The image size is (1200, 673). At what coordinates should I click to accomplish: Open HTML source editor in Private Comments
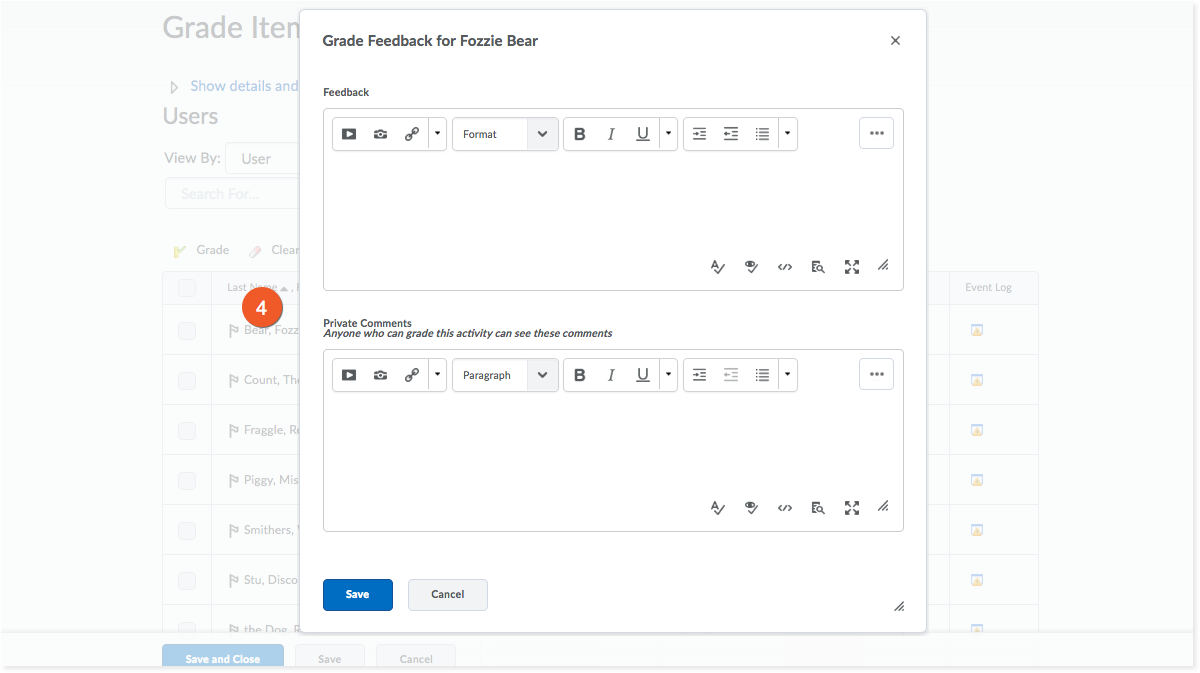pyautogui.click(x=785, y=508)
